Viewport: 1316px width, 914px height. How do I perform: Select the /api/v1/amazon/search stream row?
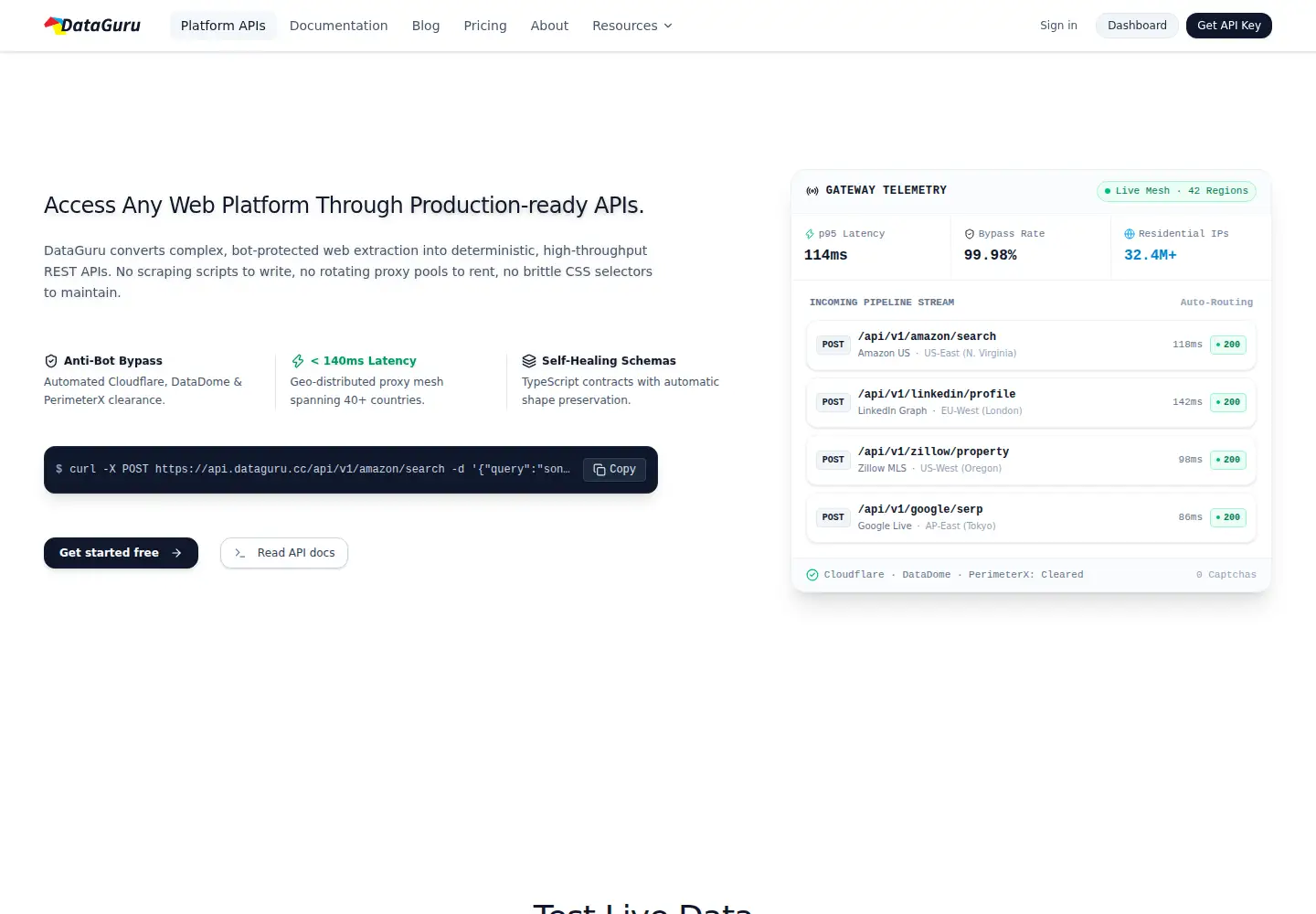(x=1031, y=345)
